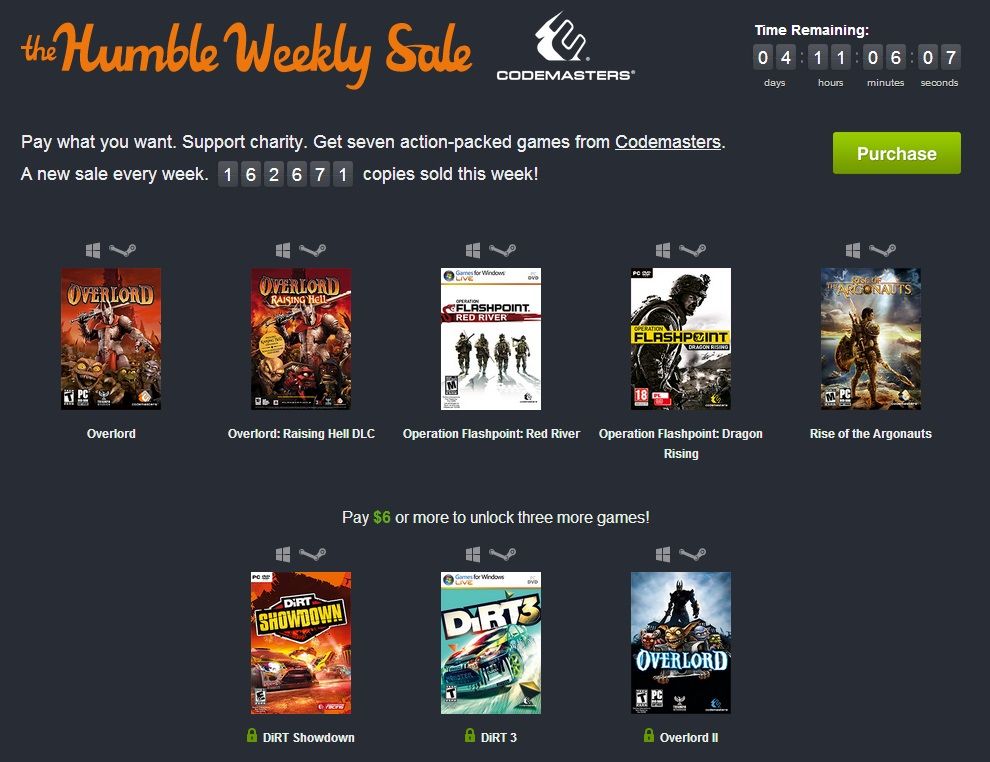This screenshot has height=762, width=990.
Task: Click the Humble Weekly Sale title logo
Action: (247, 52)
